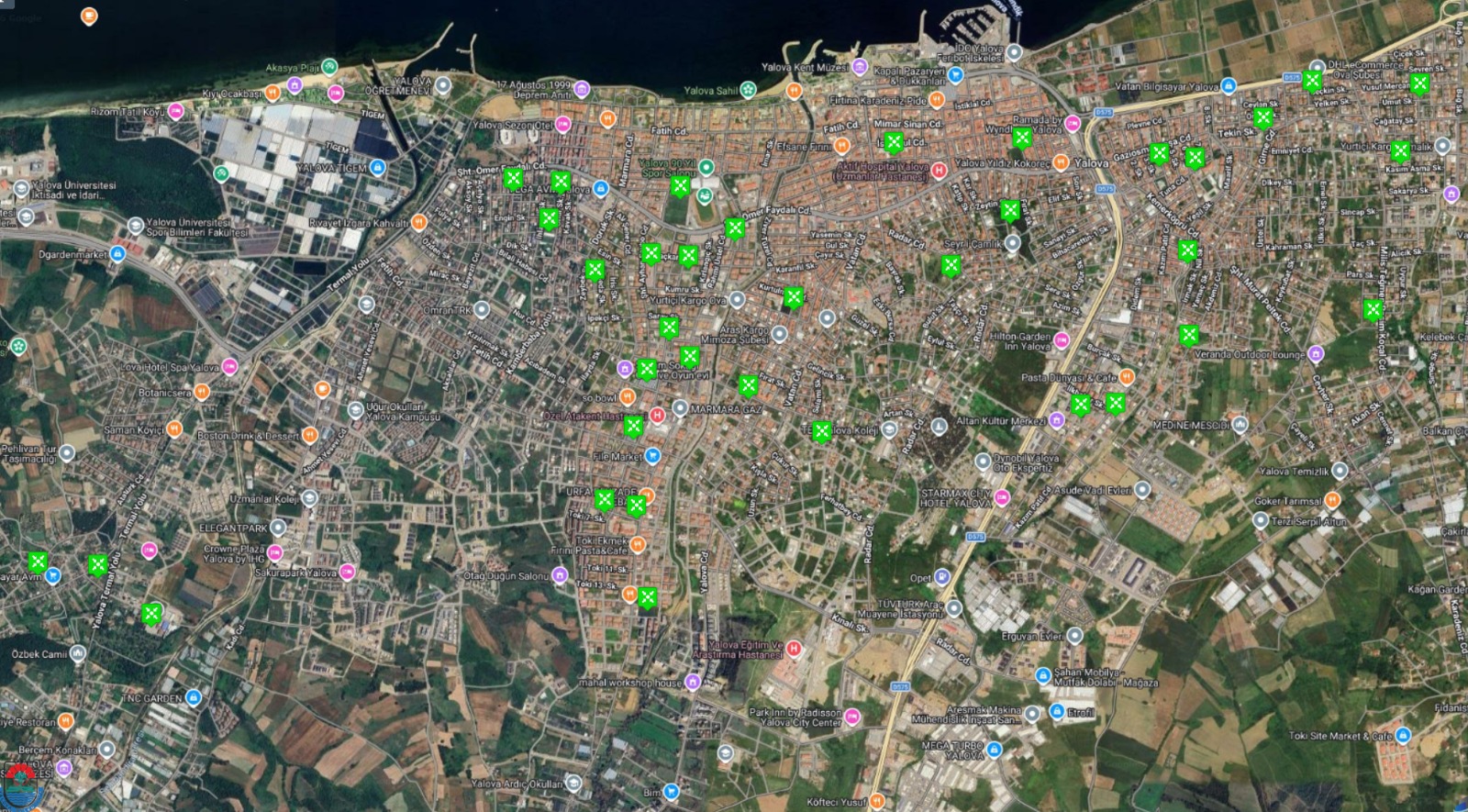
Task: Open the Özbek Camii mosque pin
Action: pyautogui.click(x=78, y=653)
